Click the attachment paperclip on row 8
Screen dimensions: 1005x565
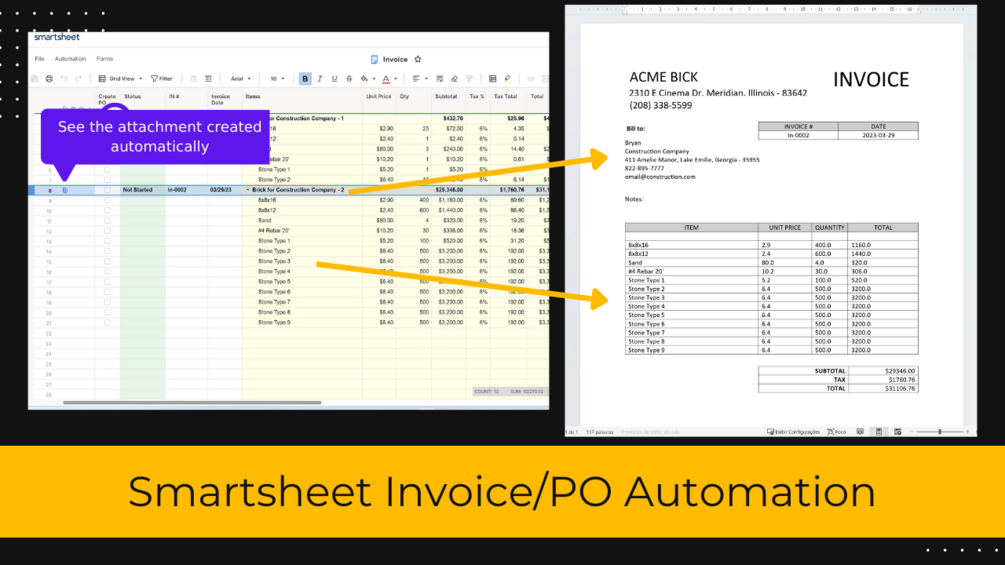click(65, 190)
